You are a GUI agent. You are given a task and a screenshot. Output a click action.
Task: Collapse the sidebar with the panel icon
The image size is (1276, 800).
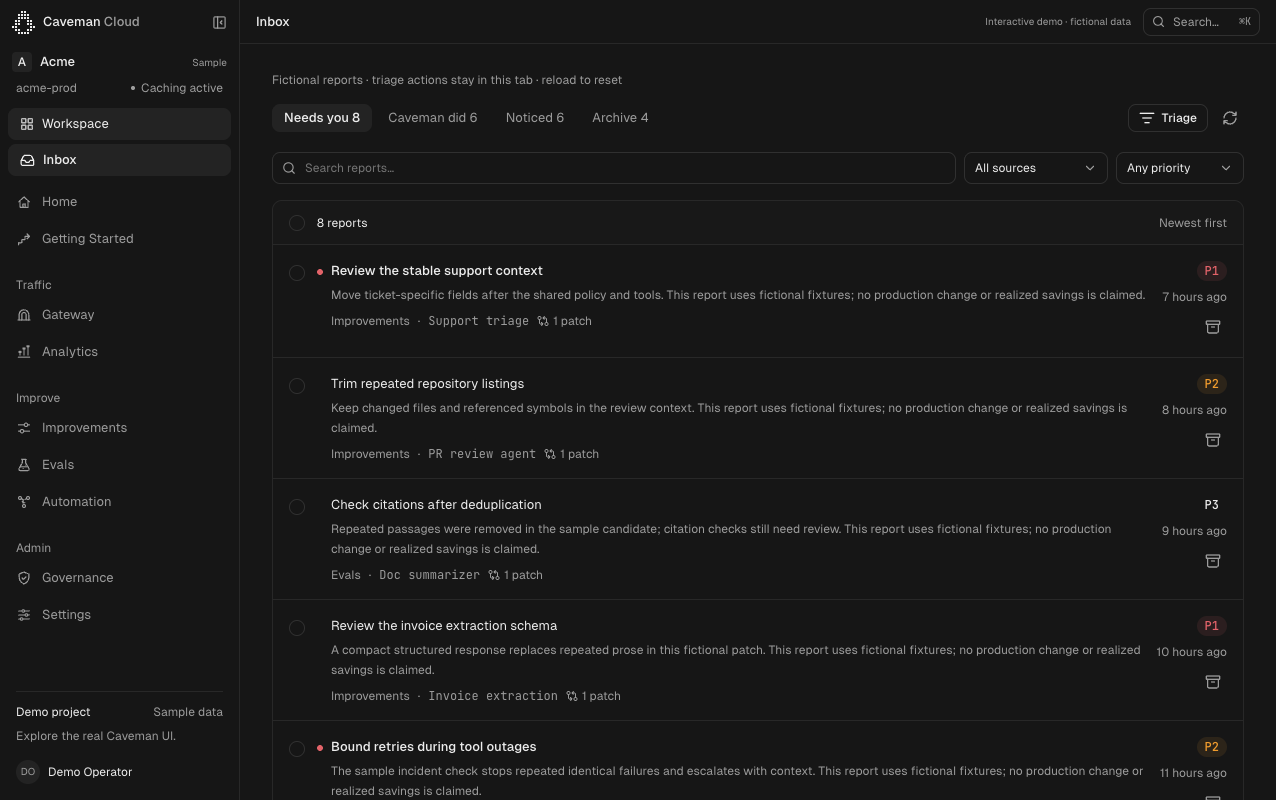pyautogui.click(x=220, y=22)
